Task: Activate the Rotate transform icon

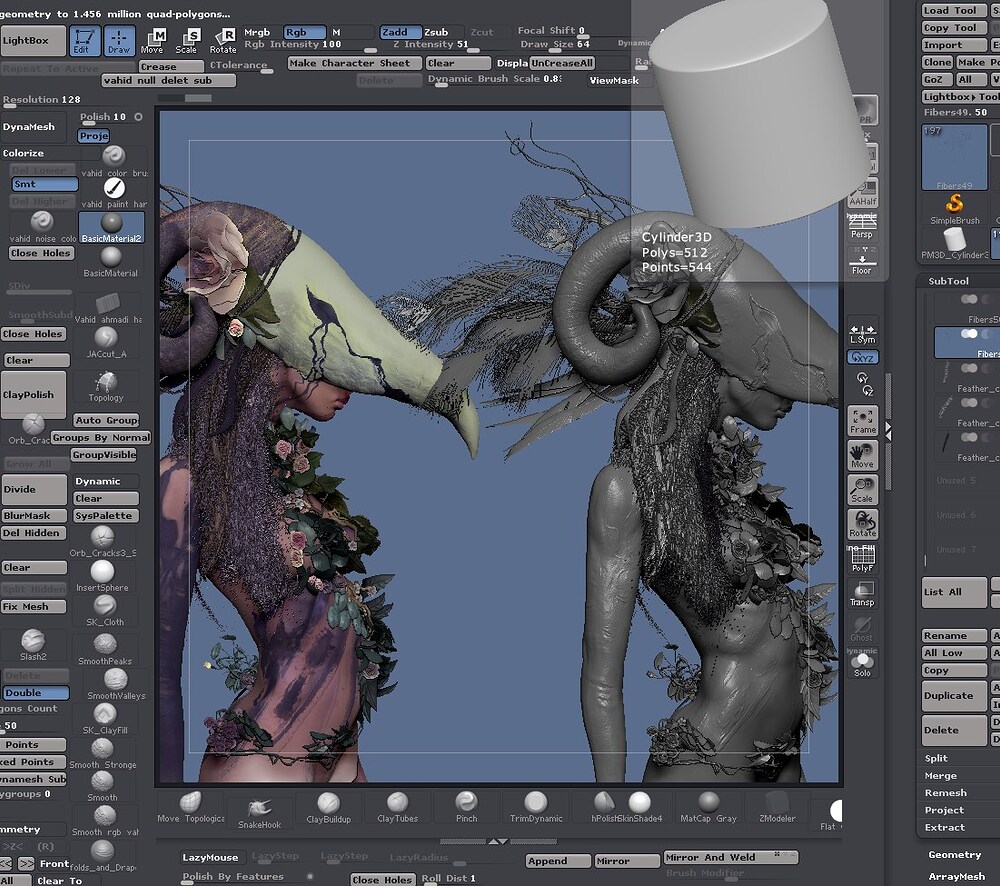Action: [x=223, y=41]
